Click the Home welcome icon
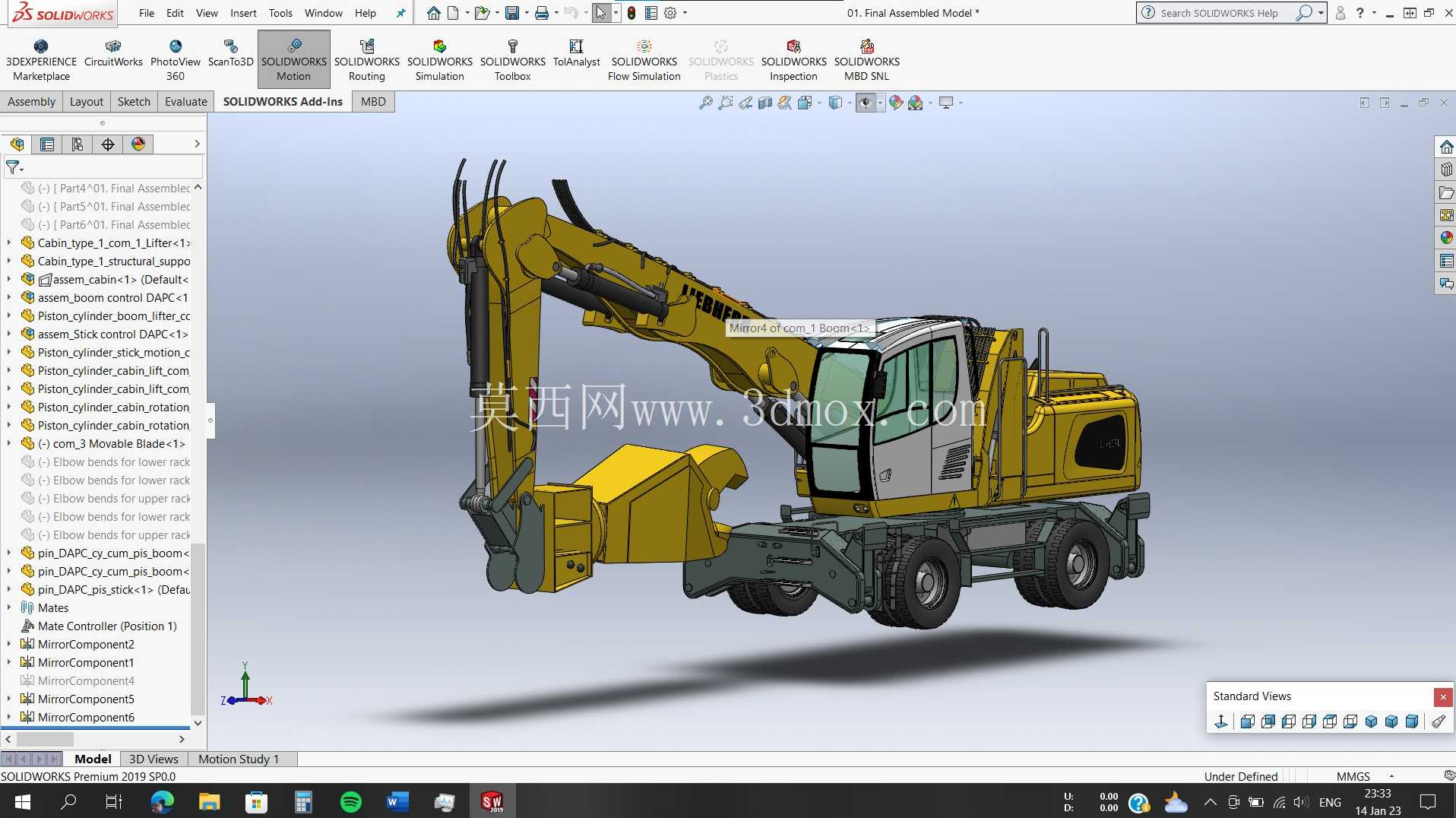 coord(433,13)
